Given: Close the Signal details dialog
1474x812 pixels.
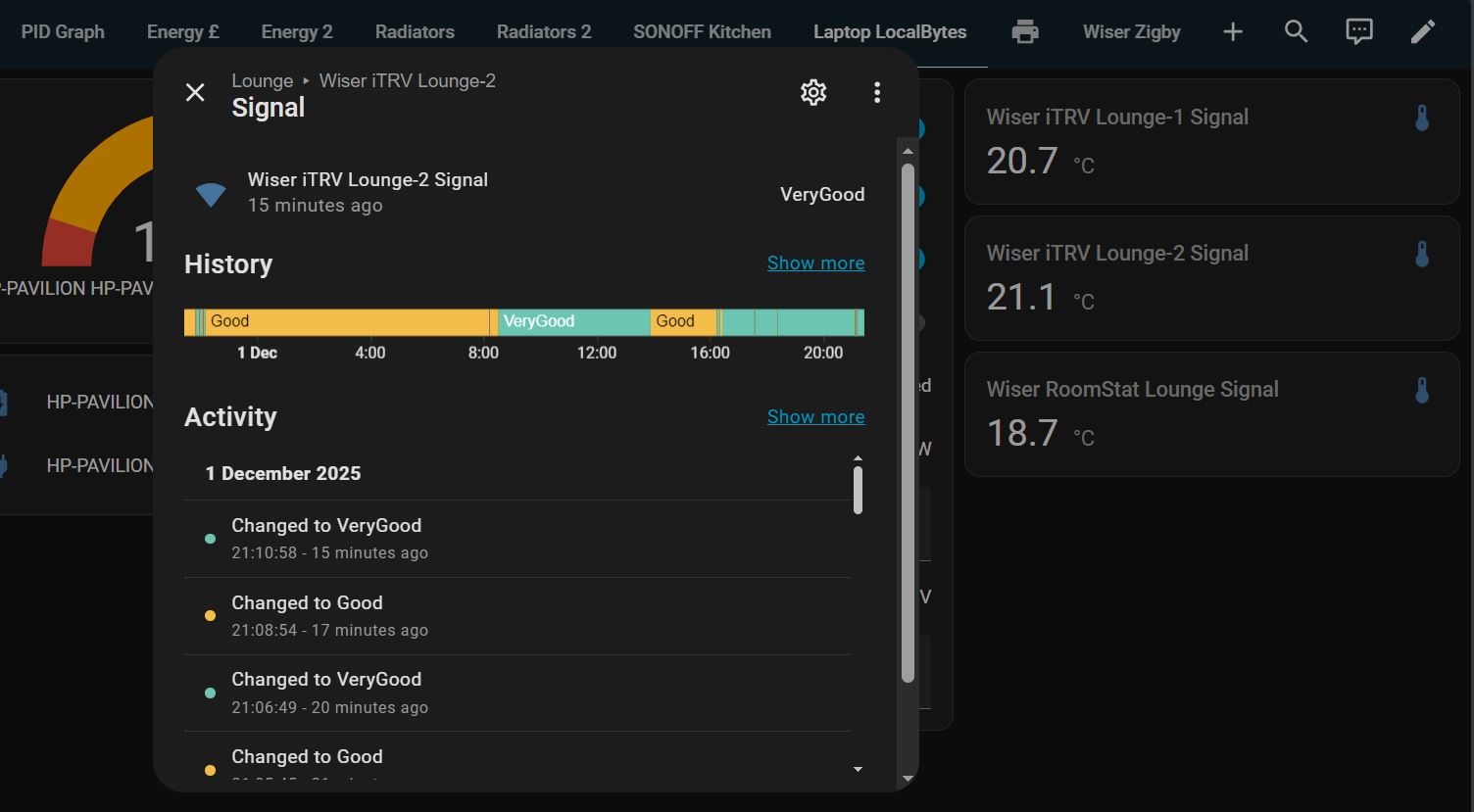Looking at the screenshot, I should pyautogui.click(x=195, y=92).
